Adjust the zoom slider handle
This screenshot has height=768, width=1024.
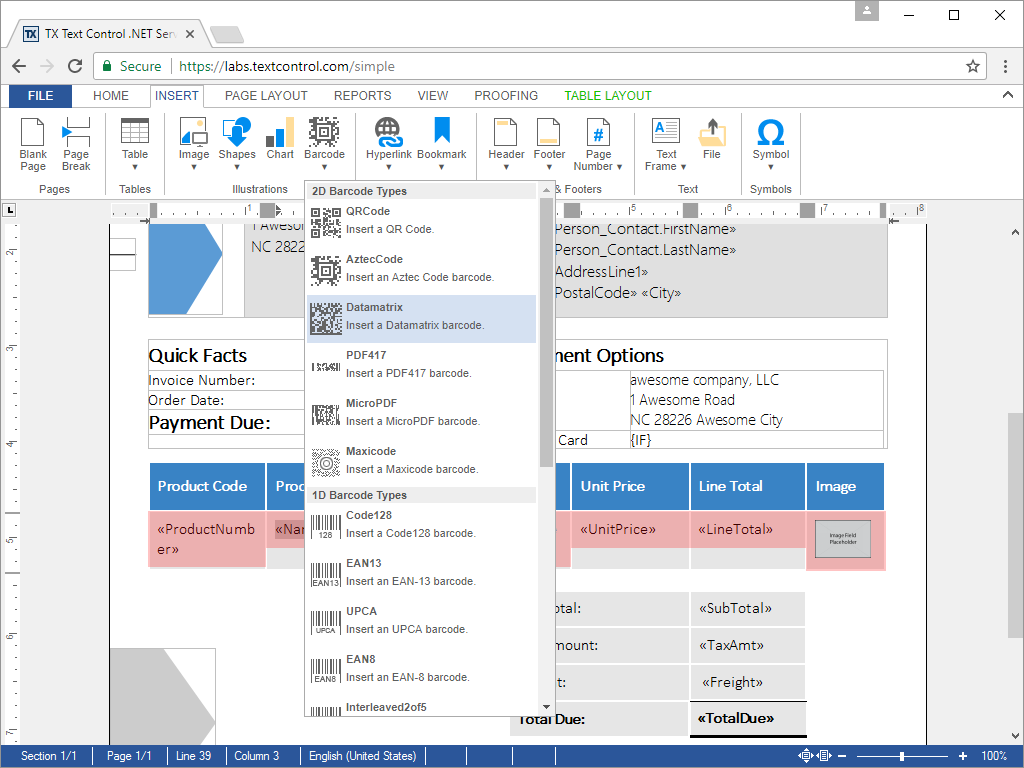[x=902, y=756]
